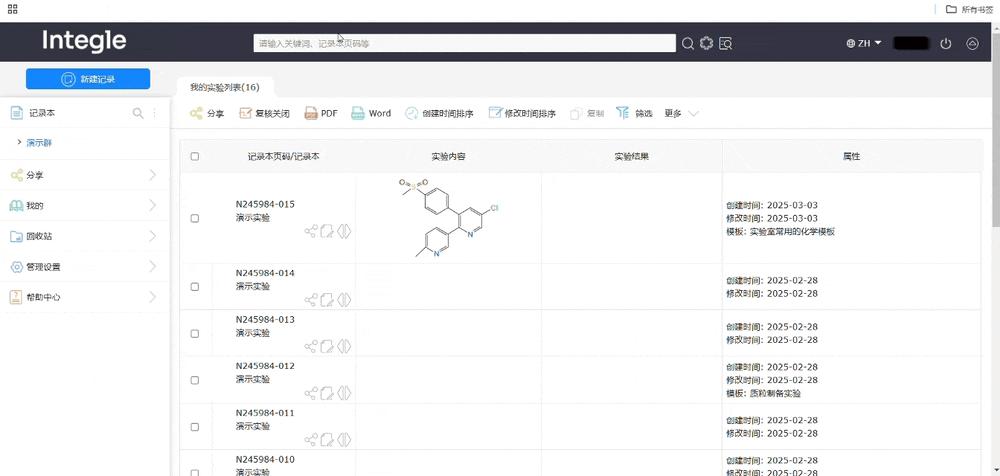Click the Integle logo
The width and height of the screenshot is (1000, 476).
[x=84, y=41]
